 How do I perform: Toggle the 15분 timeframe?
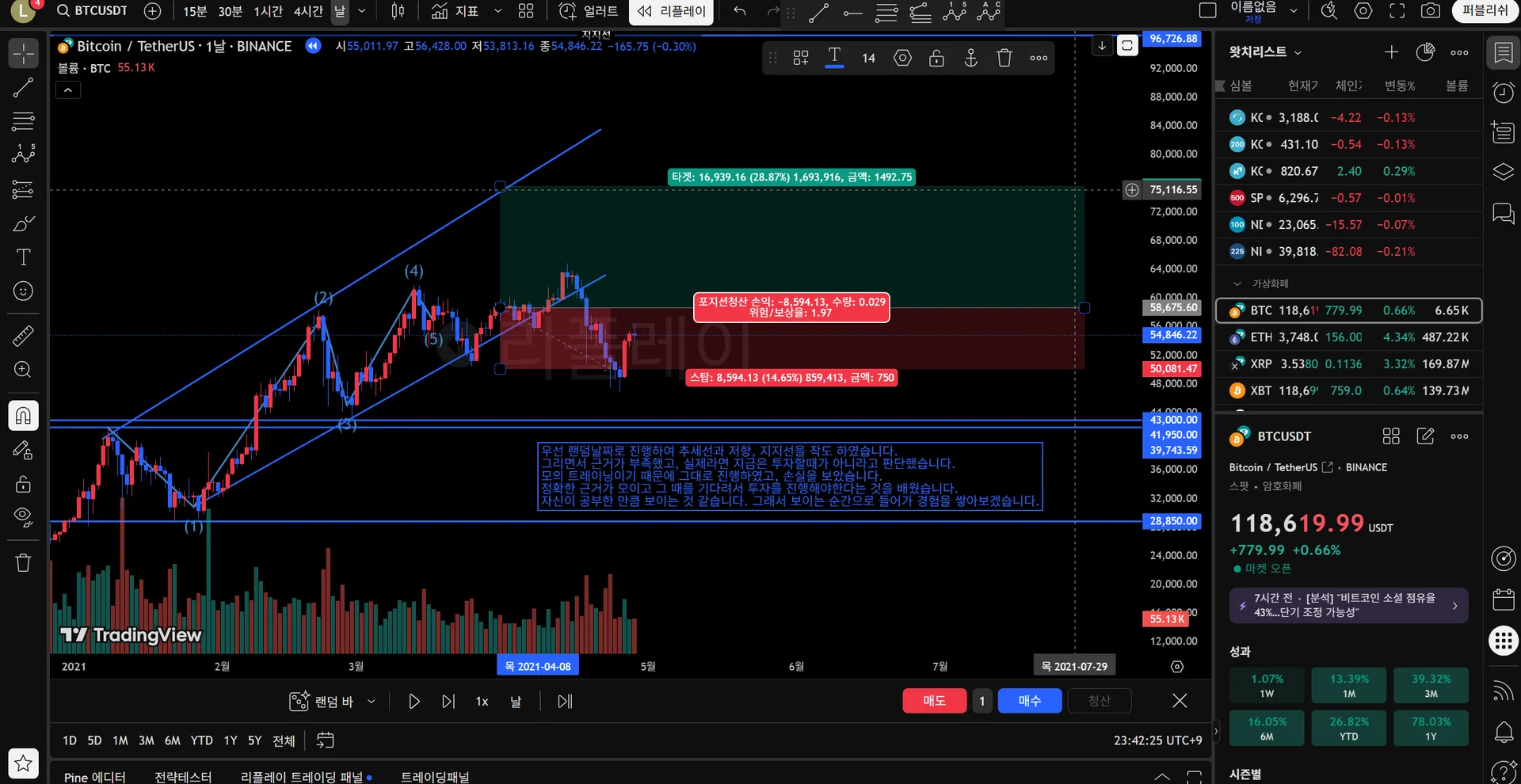pyautogui.click(x=195, y=11)
